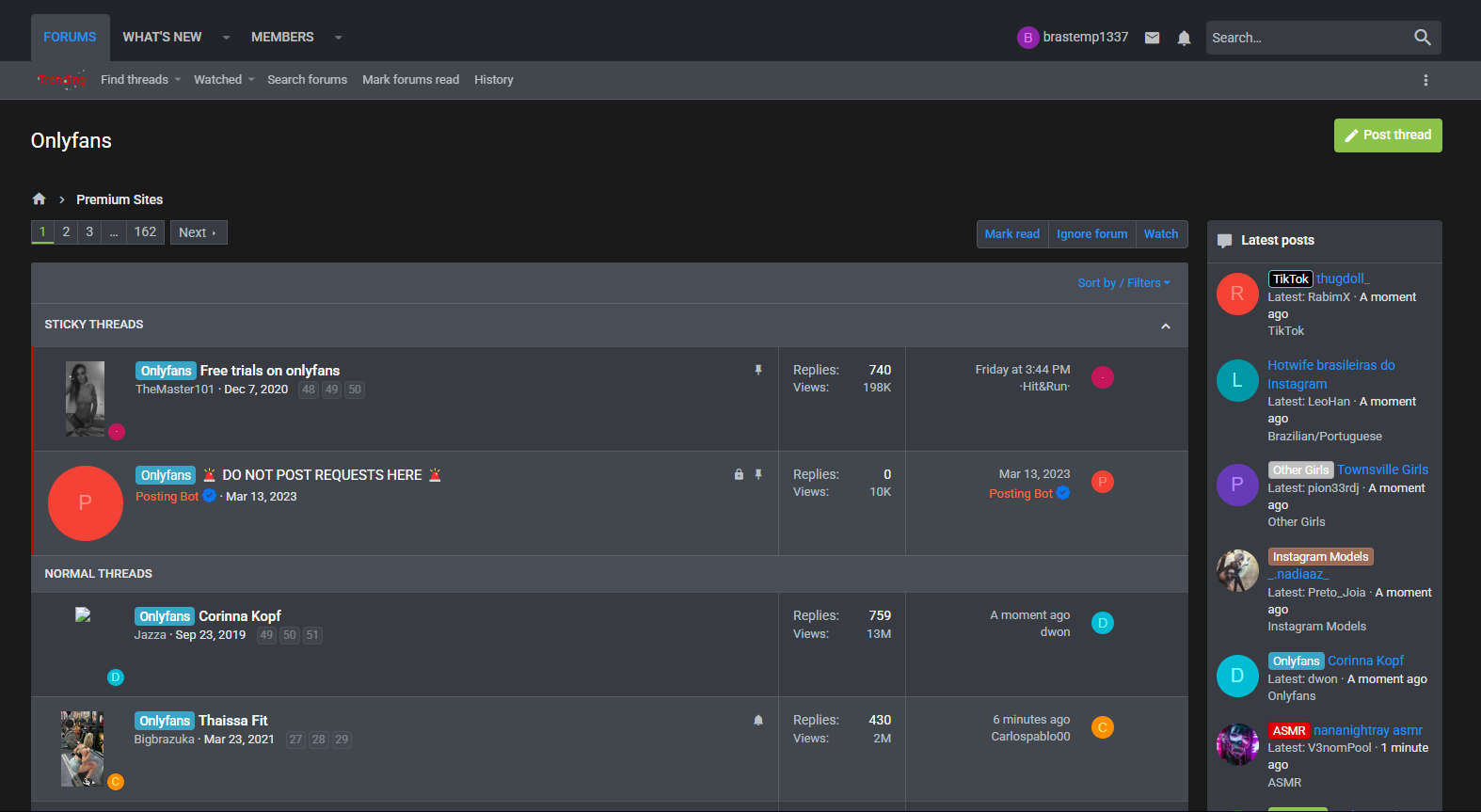Screen dimensions: 1481x812
Task: Expand the Sort by / Filters dropdown
Action: point(1123,283)
